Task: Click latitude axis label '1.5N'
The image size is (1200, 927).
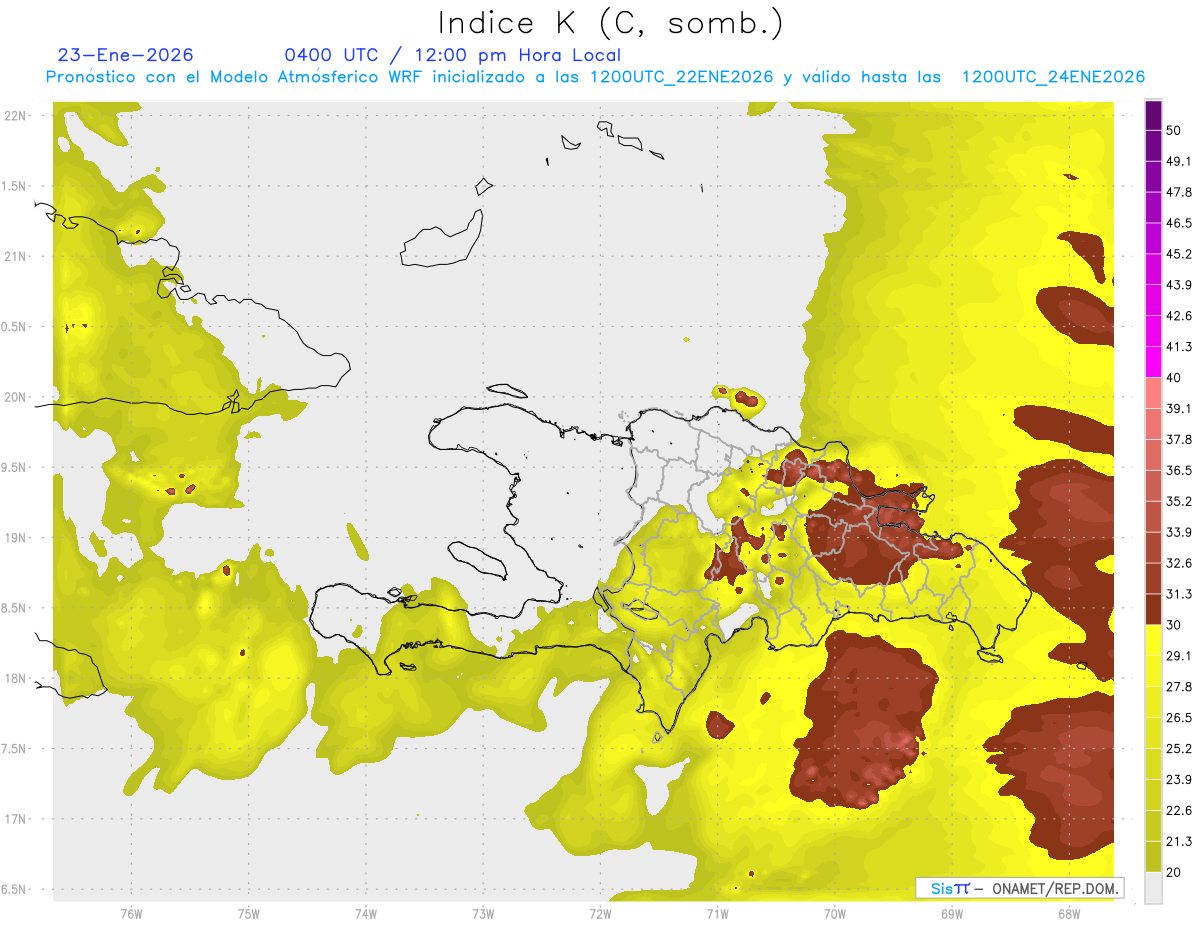Action: coord(14,186)
